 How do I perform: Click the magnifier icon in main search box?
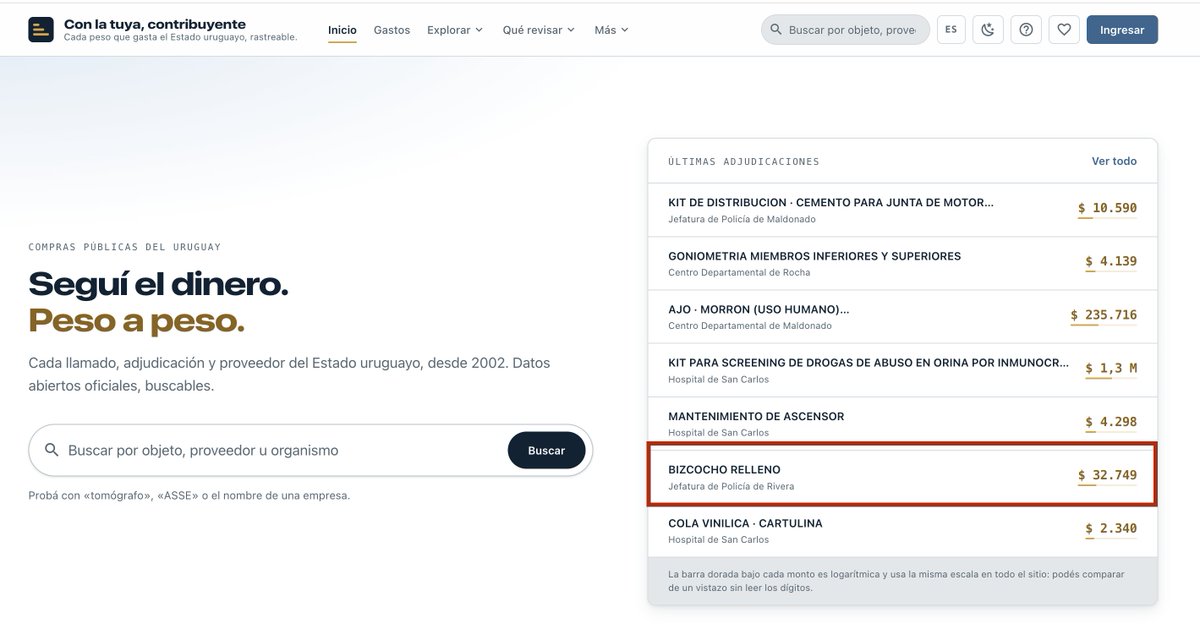[51, 450]
